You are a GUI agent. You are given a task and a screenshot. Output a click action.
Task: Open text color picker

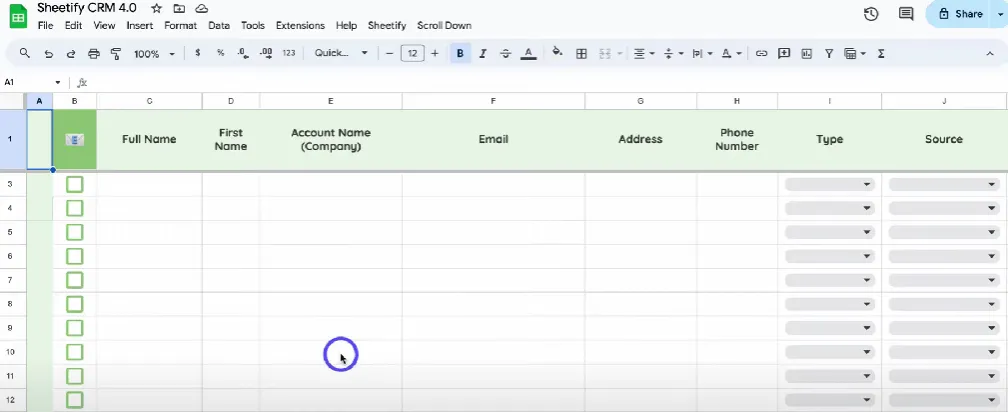click(x=528, y=53)
